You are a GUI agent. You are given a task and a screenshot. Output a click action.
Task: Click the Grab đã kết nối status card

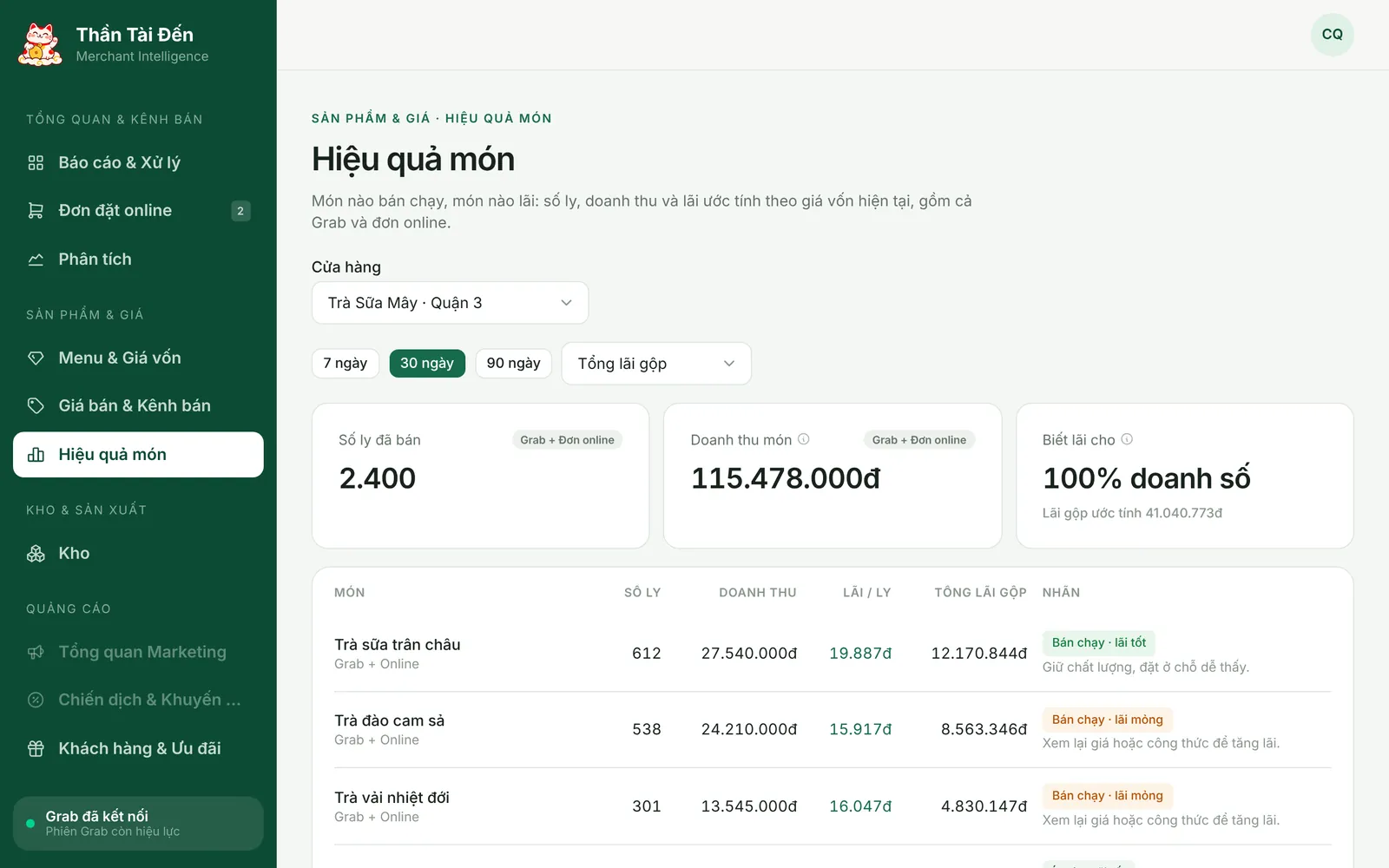(x=138, y=824)
